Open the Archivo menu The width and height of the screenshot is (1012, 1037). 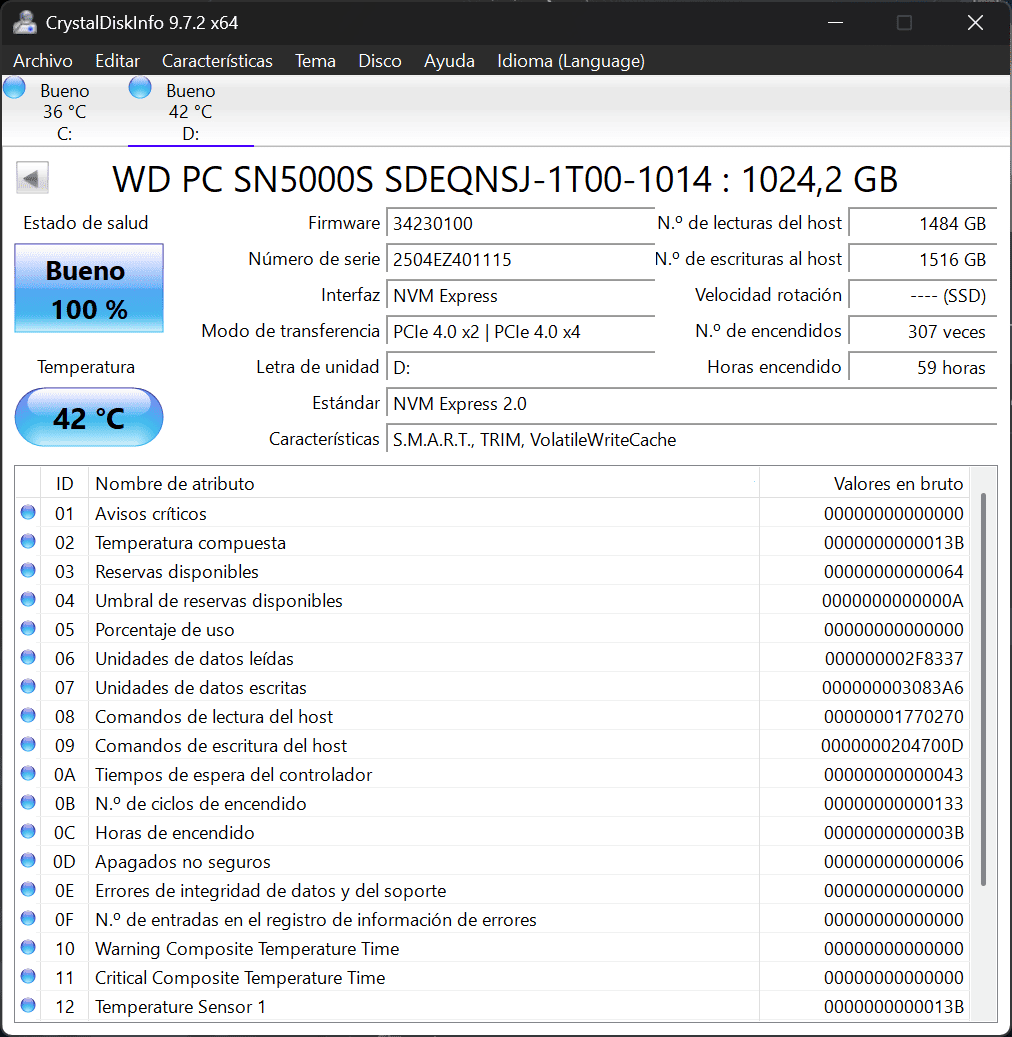click(x=43, y=61)
